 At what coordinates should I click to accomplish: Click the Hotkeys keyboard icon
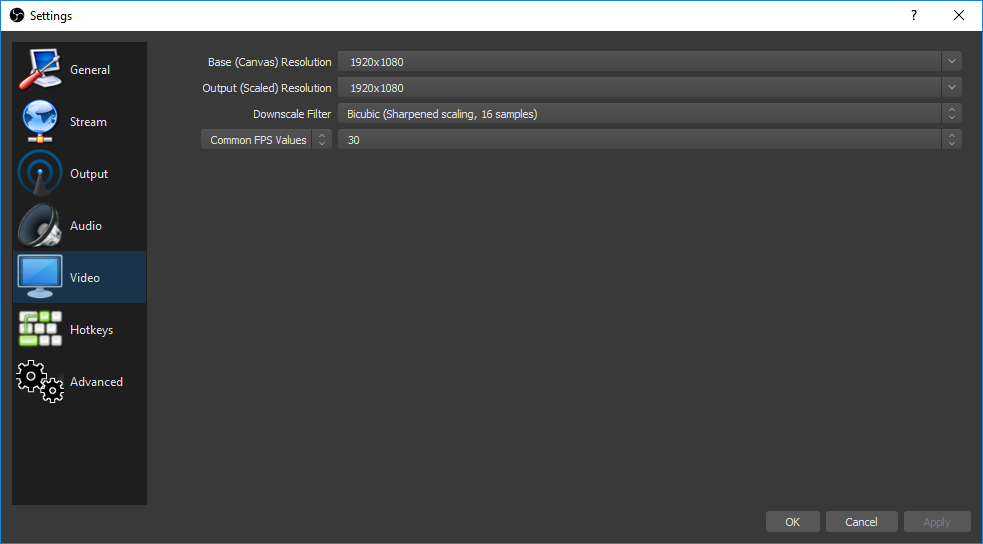click(39, 329)
